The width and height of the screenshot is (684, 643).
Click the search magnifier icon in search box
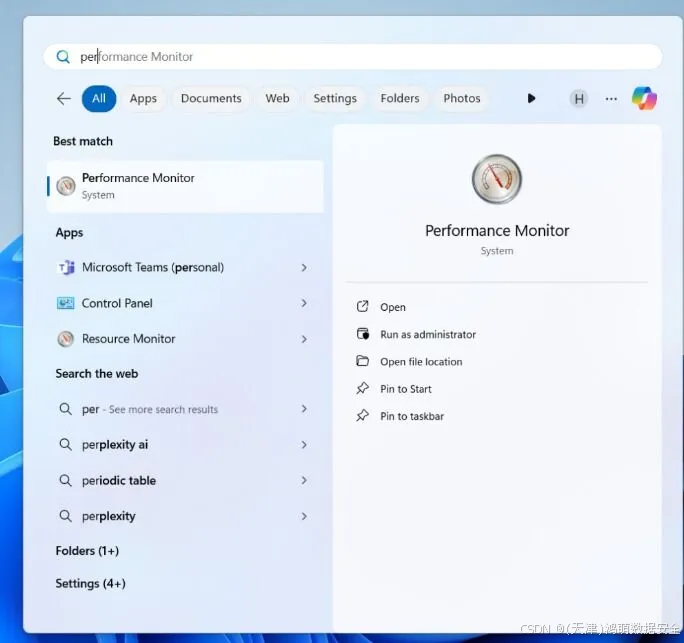tap(63, 57)
